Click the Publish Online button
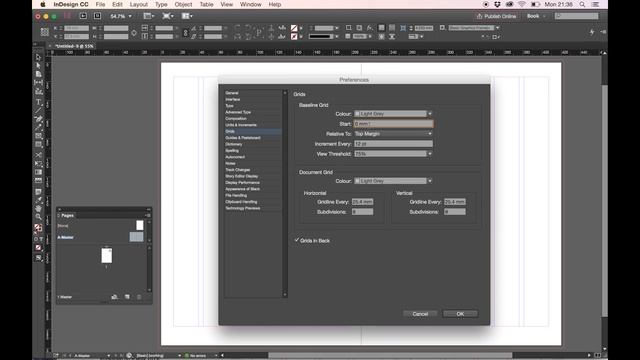Image resolution: width=640 pixels, height=360 pixels. coord(496,16)
